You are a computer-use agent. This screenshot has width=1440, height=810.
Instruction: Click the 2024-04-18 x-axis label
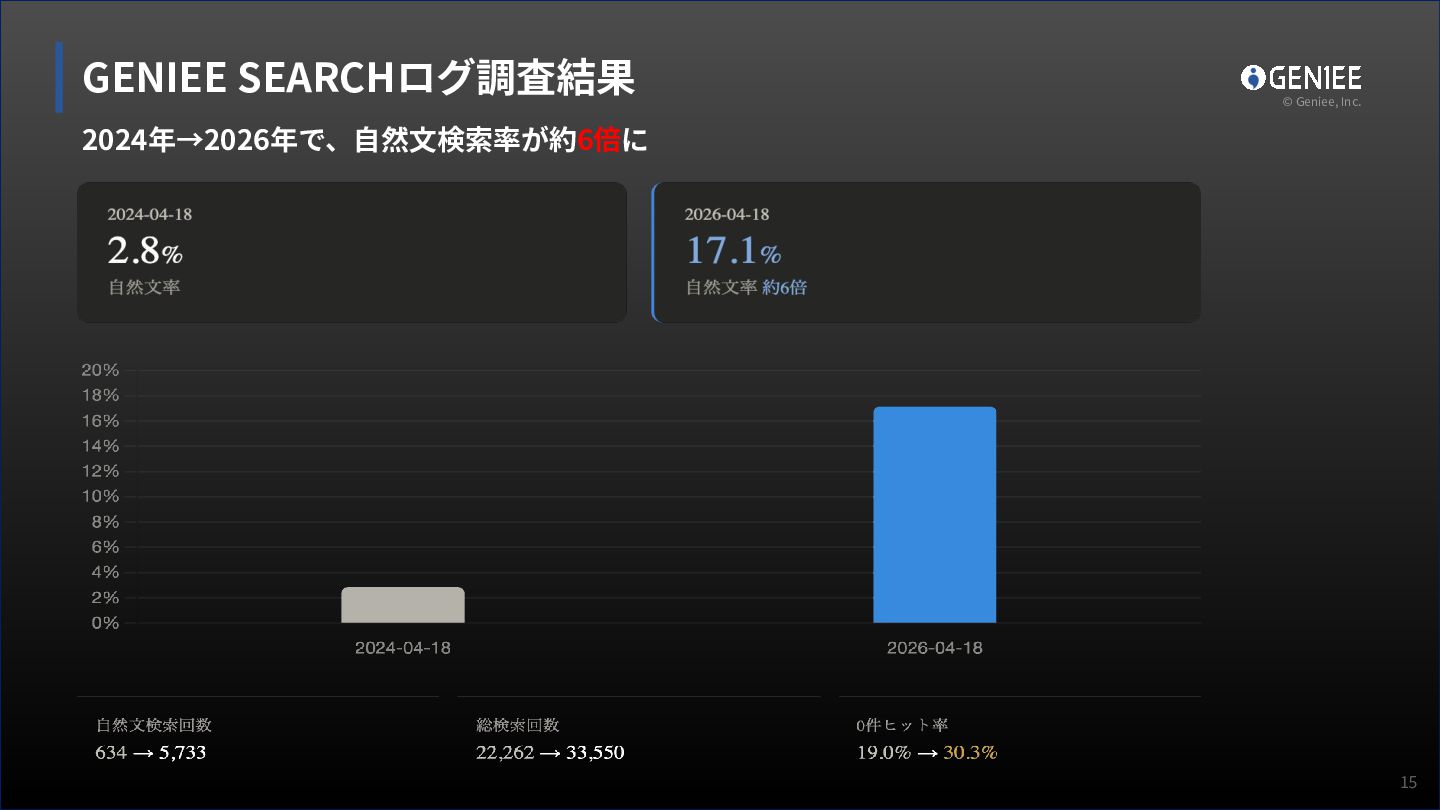pyautogui.click(x=403, y=648)
